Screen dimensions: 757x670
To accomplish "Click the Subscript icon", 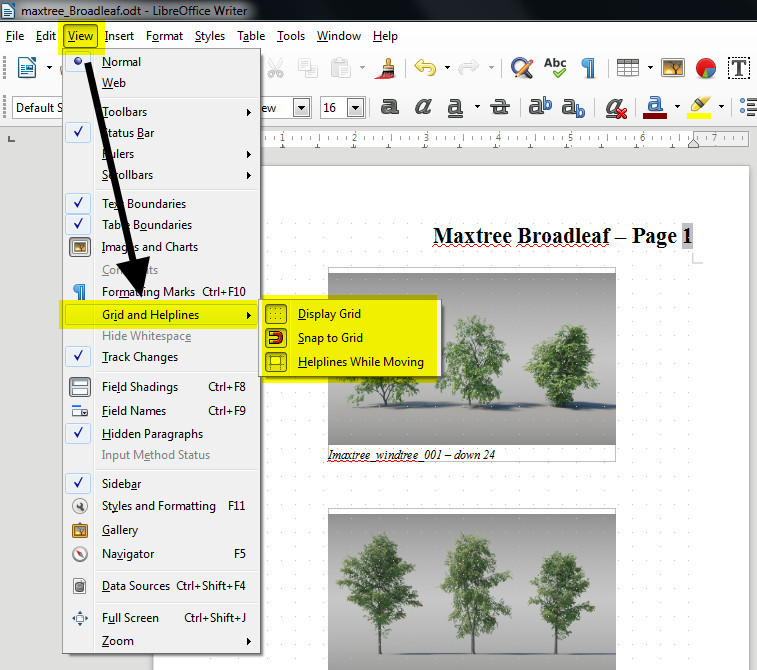I will pyautogui.click(x=574, y=107).
